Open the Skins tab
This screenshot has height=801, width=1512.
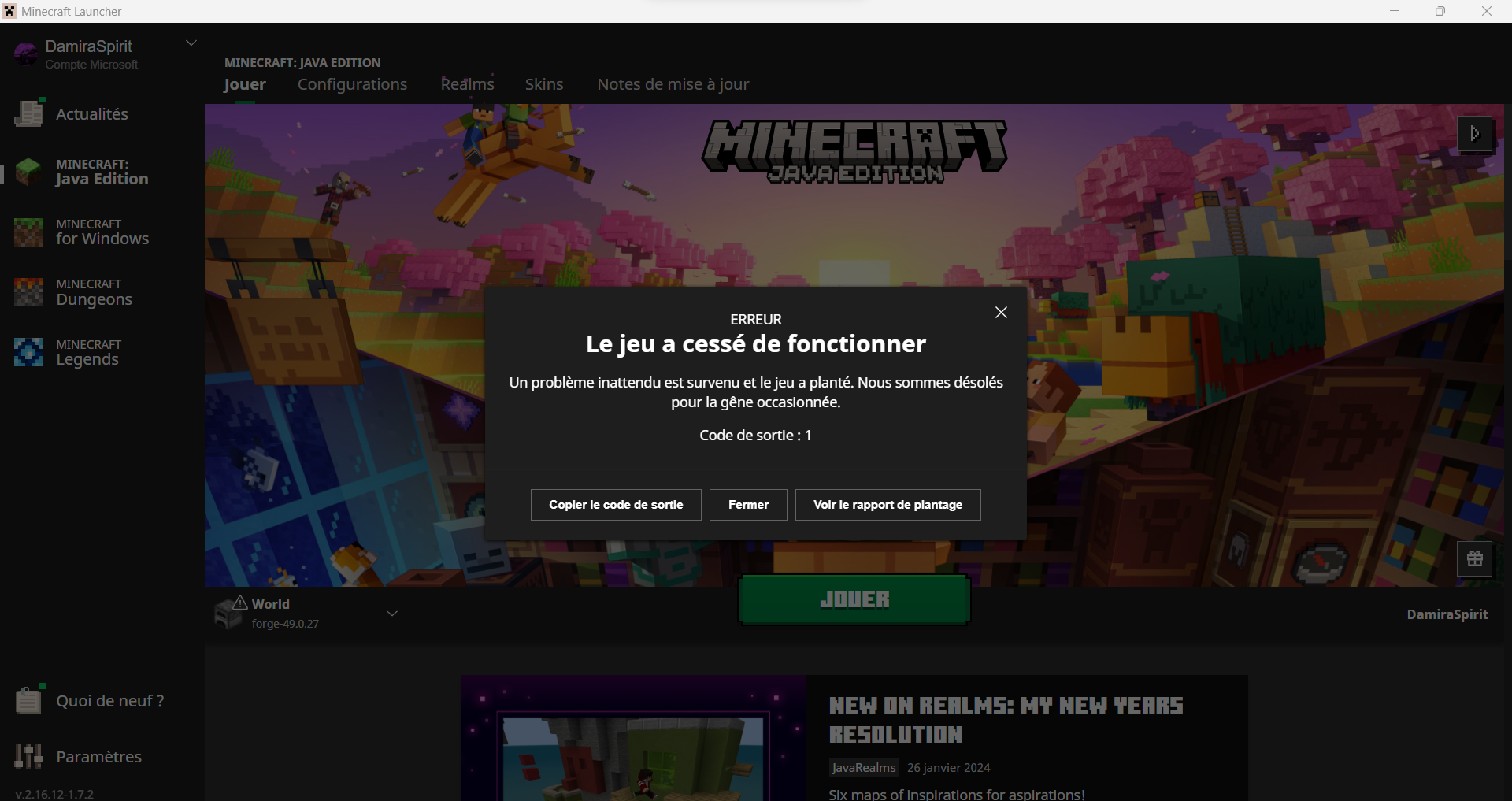[x=544, y=84]
